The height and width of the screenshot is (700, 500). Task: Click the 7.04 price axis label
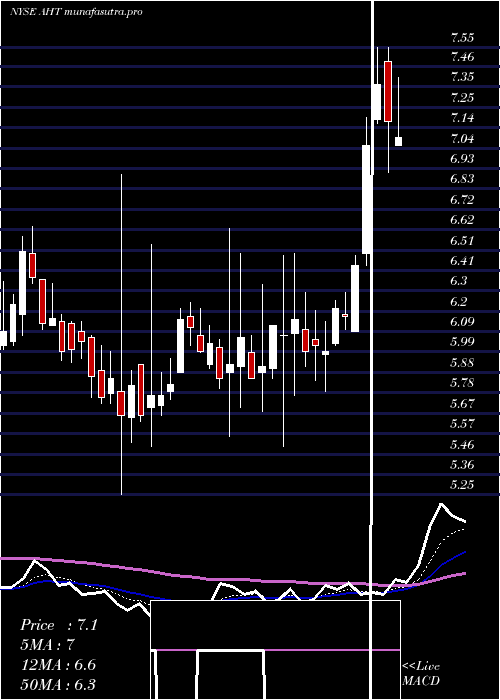coord(462,138)
